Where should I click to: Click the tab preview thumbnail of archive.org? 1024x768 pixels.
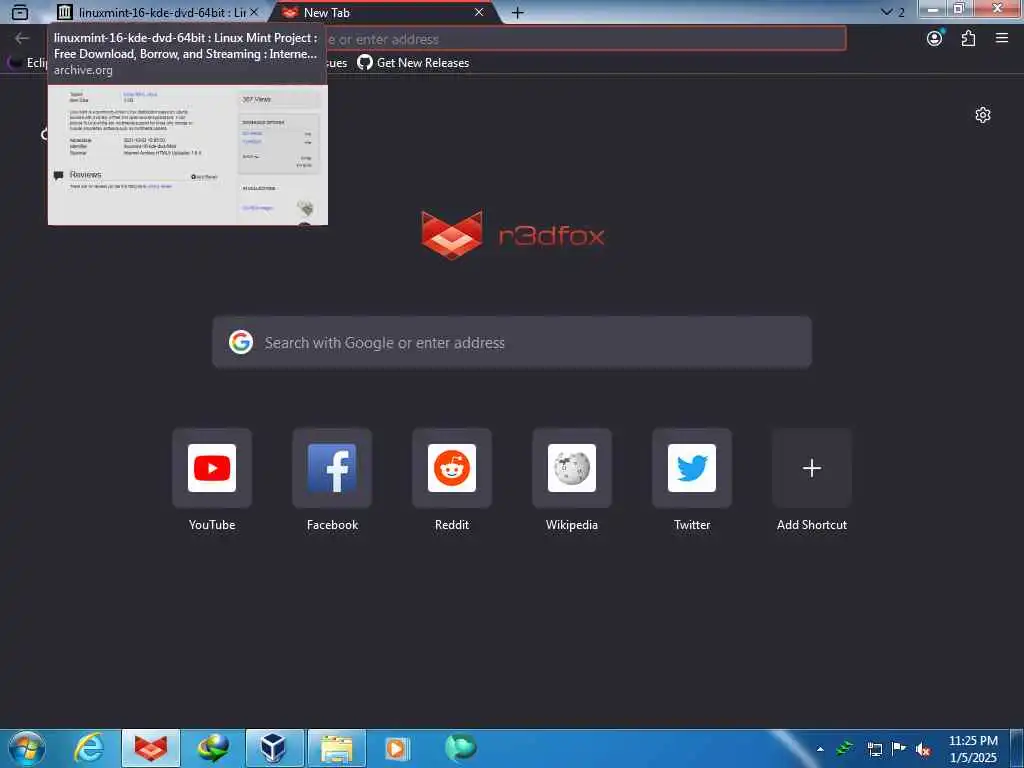tap(187, 155)
